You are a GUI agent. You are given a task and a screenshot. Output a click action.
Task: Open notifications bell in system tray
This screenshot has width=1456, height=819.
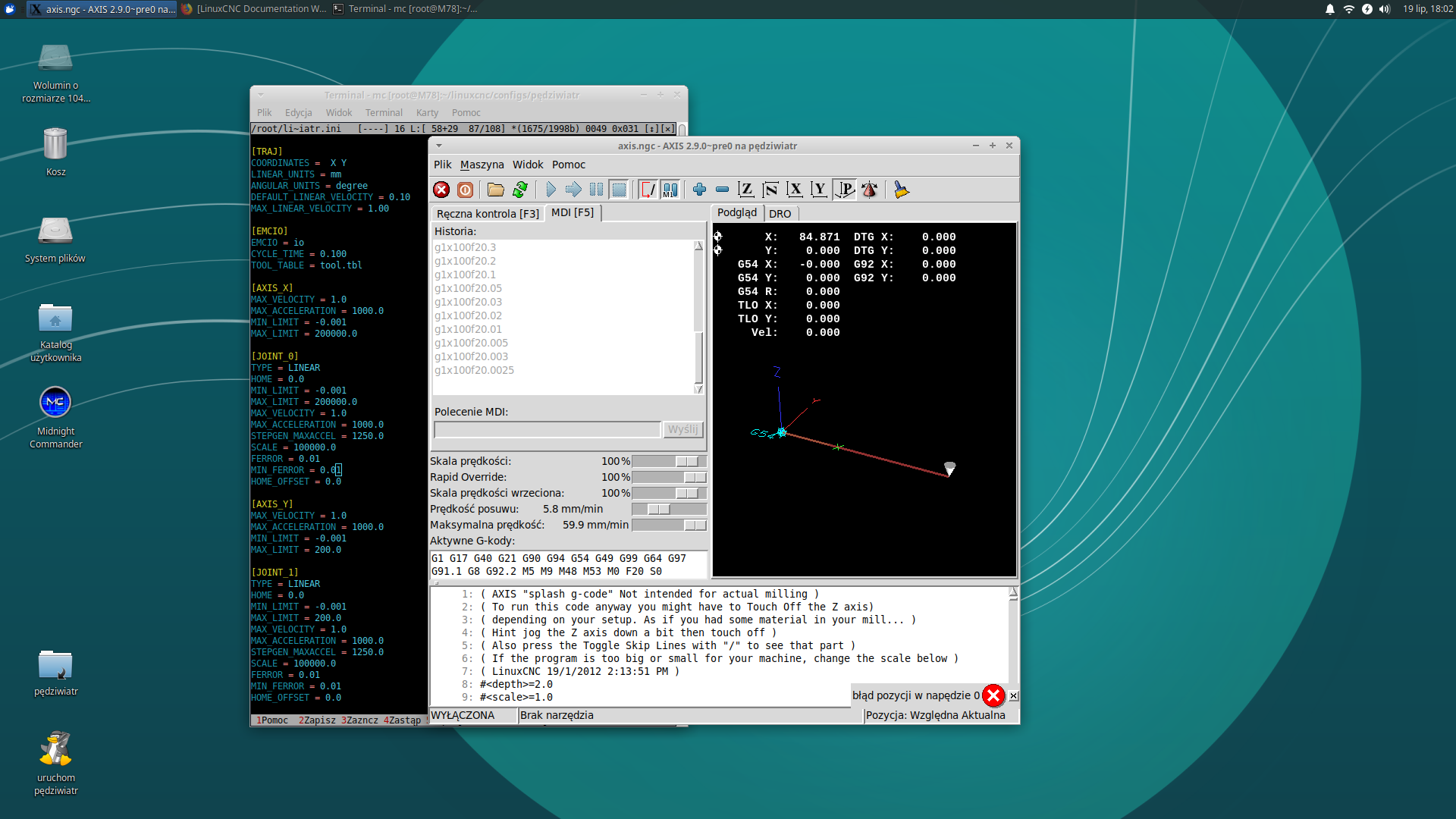click(1329, 9)
